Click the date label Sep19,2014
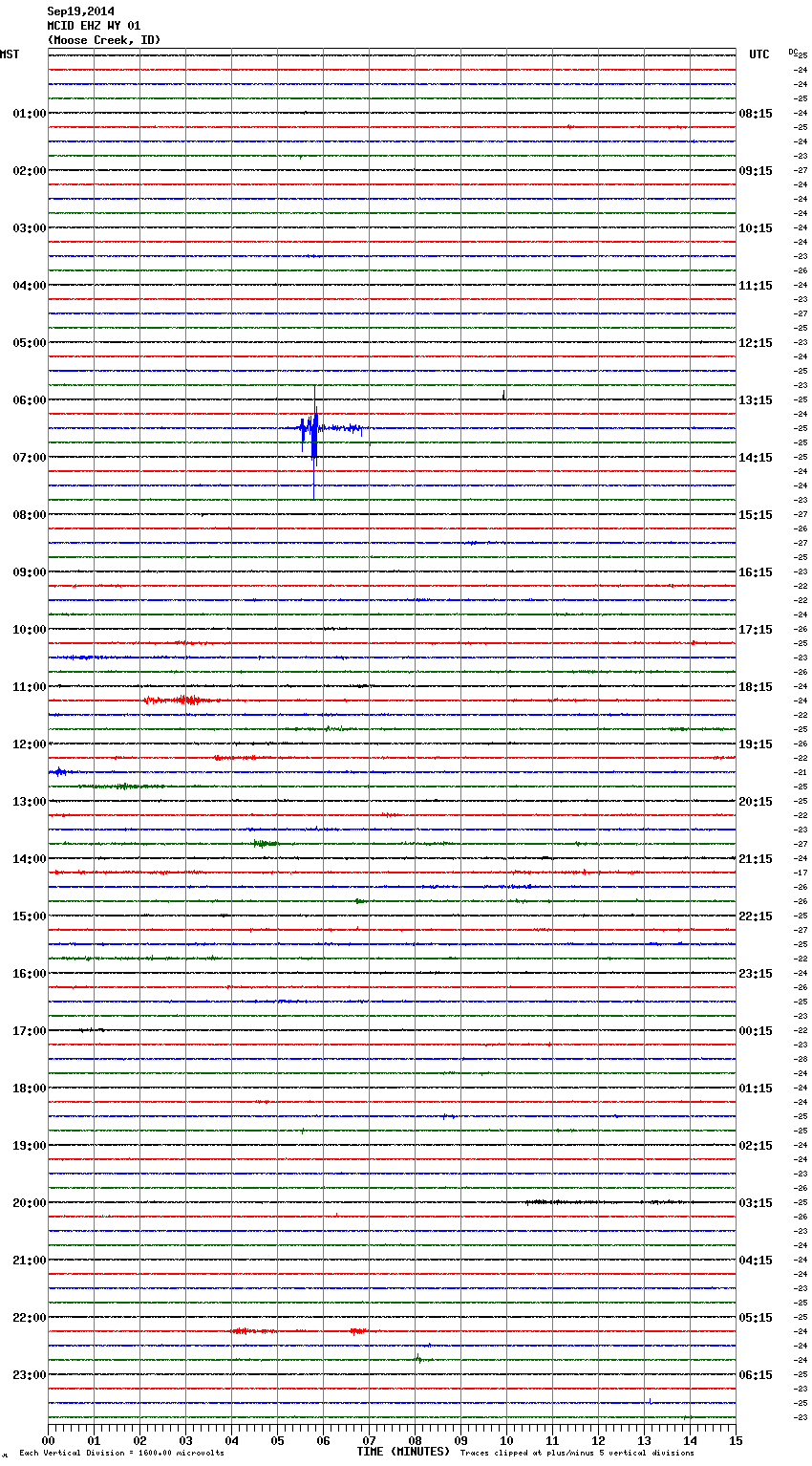 80,11
